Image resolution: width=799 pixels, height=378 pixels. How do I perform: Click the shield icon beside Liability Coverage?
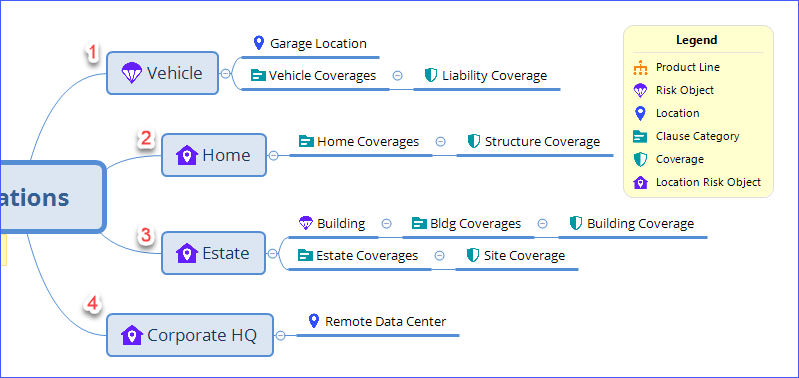pyautogui.click(x=431, y=76)
